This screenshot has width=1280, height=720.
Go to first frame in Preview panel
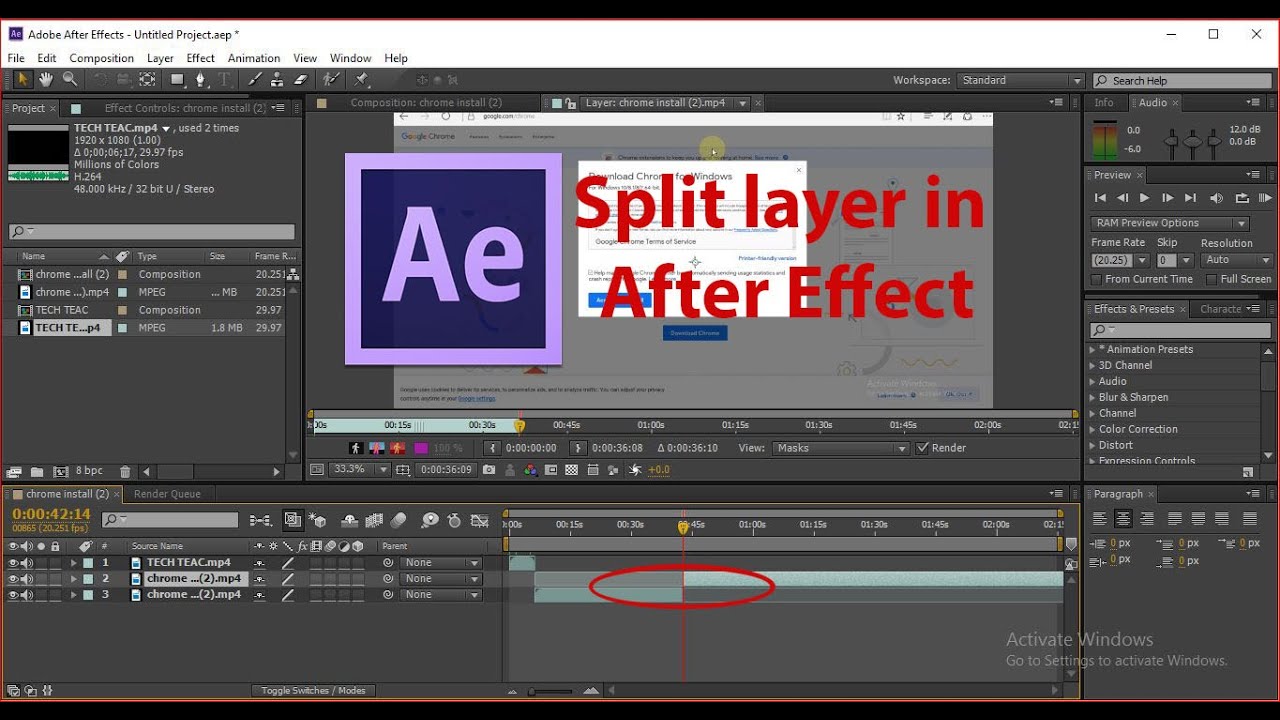1100,198
